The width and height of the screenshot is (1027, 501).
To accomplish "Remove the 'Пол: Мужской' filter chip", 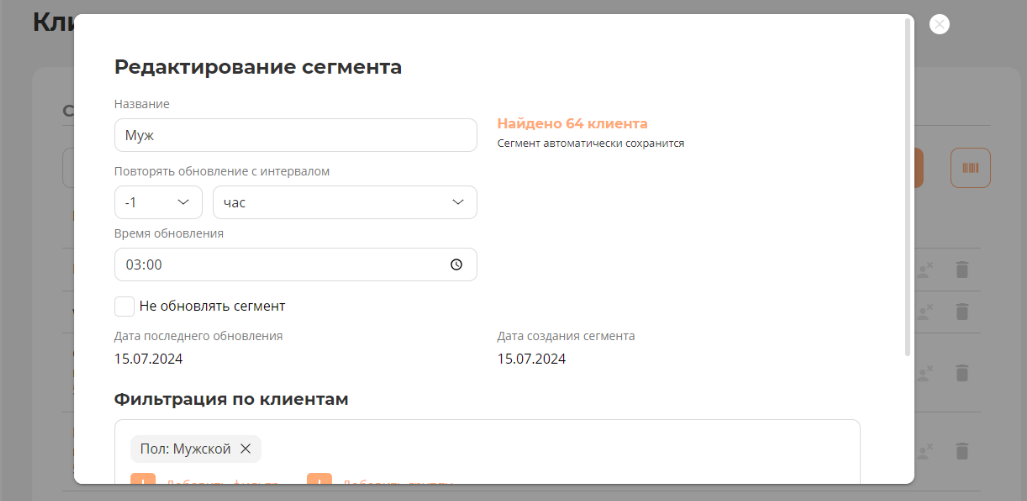I will tap(245, 449).
